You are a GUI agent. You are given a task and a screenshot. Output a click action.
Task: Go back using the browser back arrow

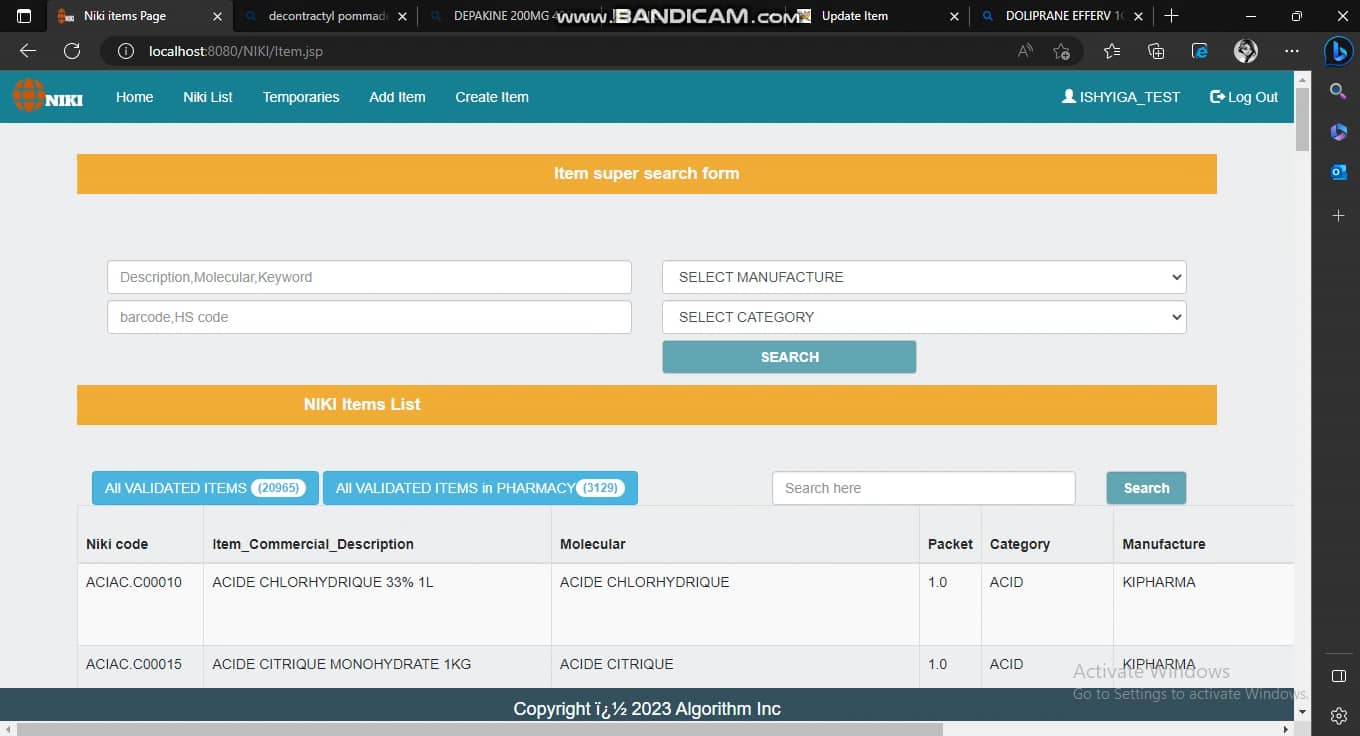coord(28,51)
